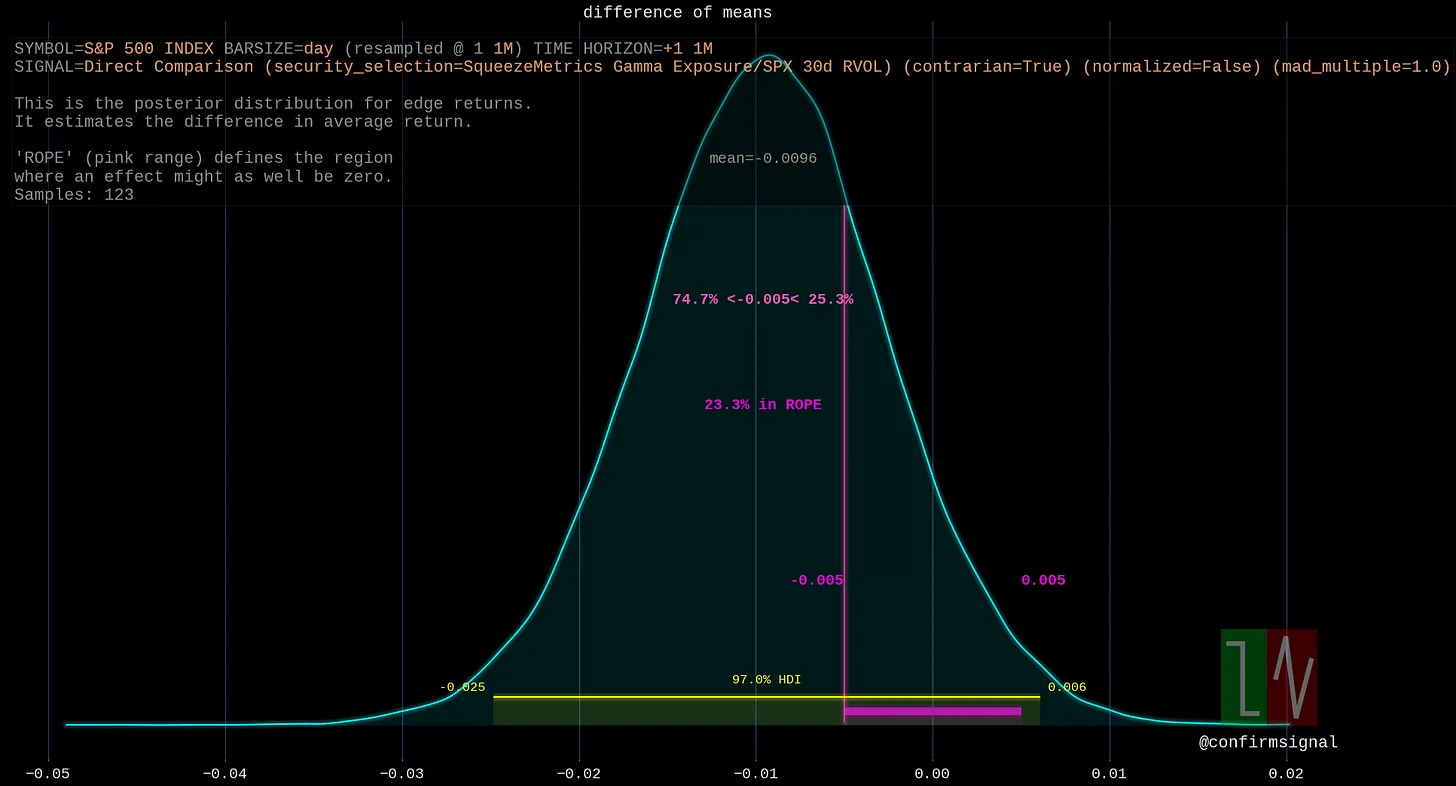The height and width of the screenshot is (786, 1456).
Task: Click the '(normalized=False)' parameter text
Action: pyautogui.click(x=1172, y=67)
